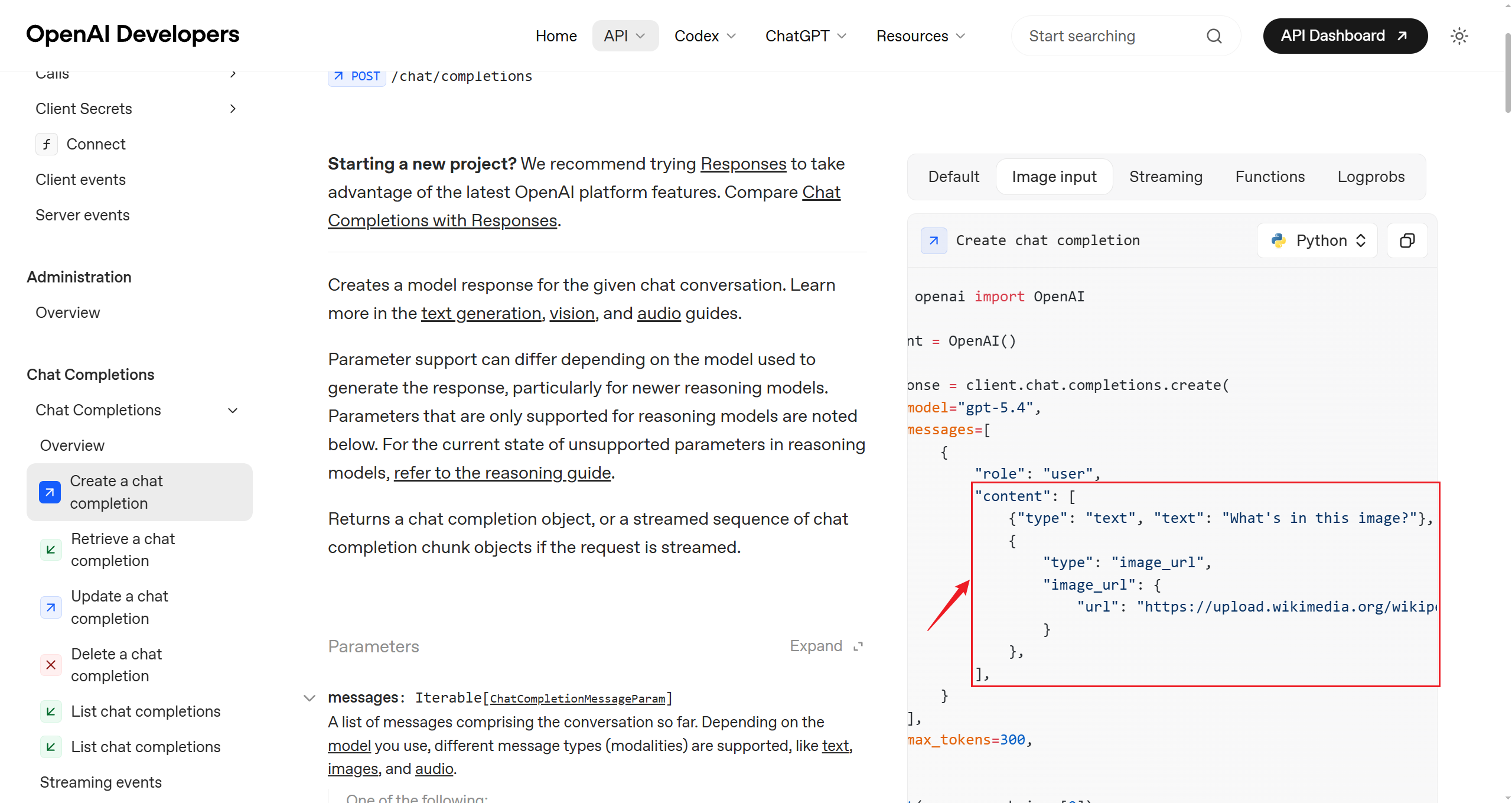Go to Home in top navigation
This screenshot has width=1512, height=803.
click(556, 36)
